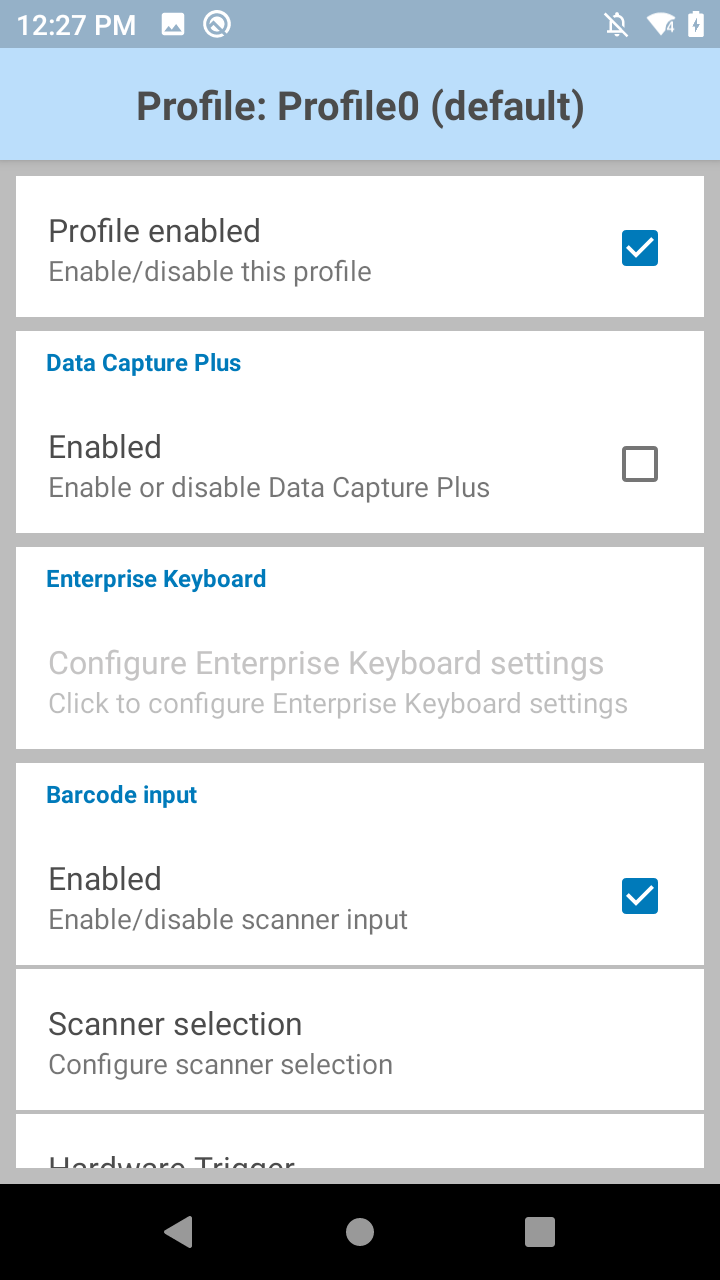Tap the muted bell status icon
Viewport: 720px width, 1280px height.
coord(617,25)
